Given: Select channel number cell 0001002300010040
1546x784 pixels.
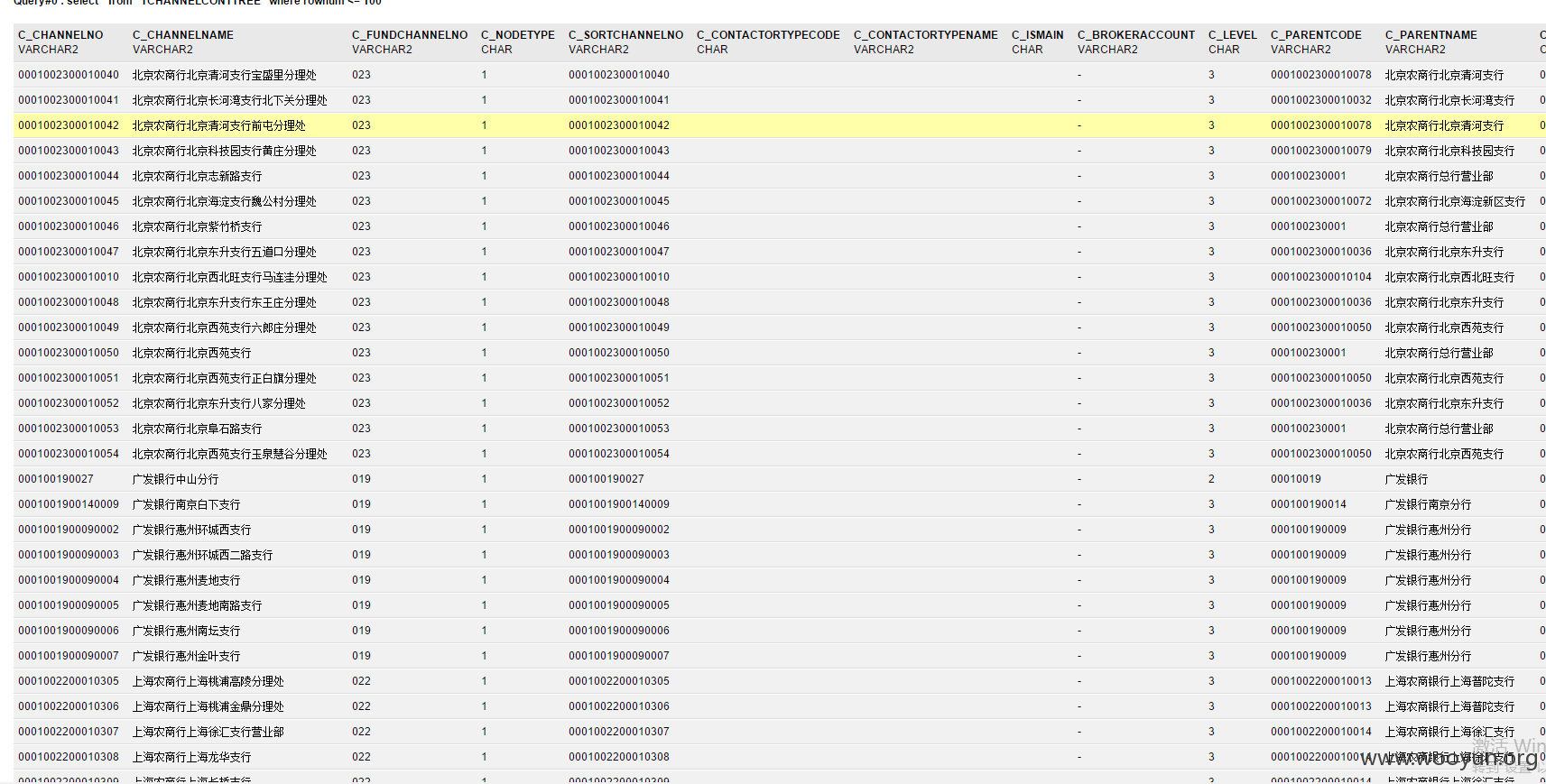Looking at the screenshot, I should tap(69, 75).
